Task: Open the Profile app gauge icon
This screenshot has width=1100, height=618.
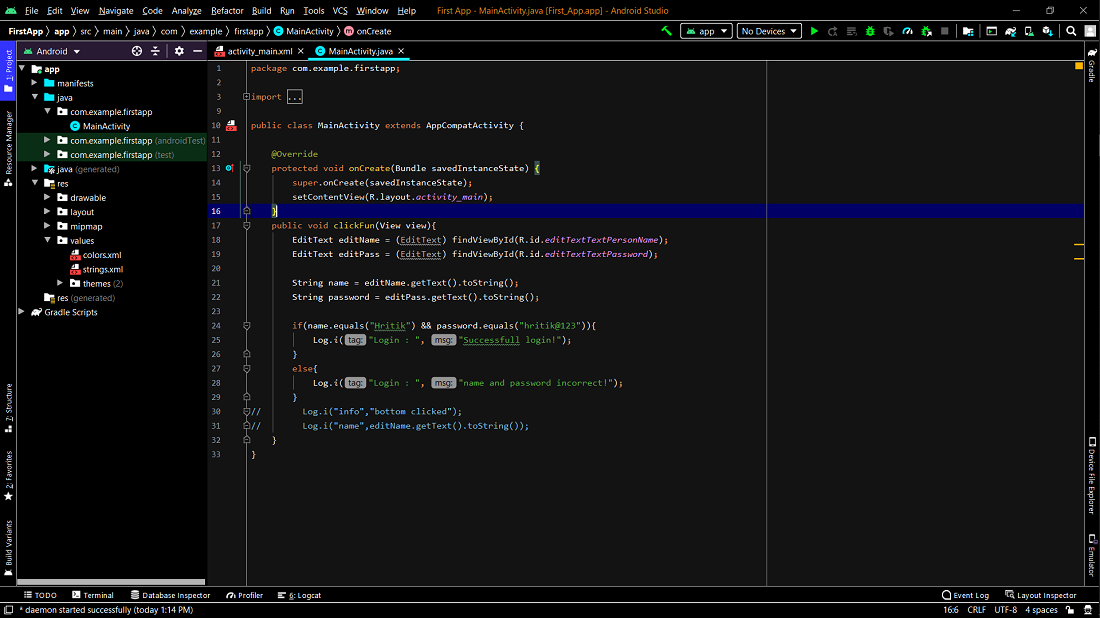Action: click(908, 31)
